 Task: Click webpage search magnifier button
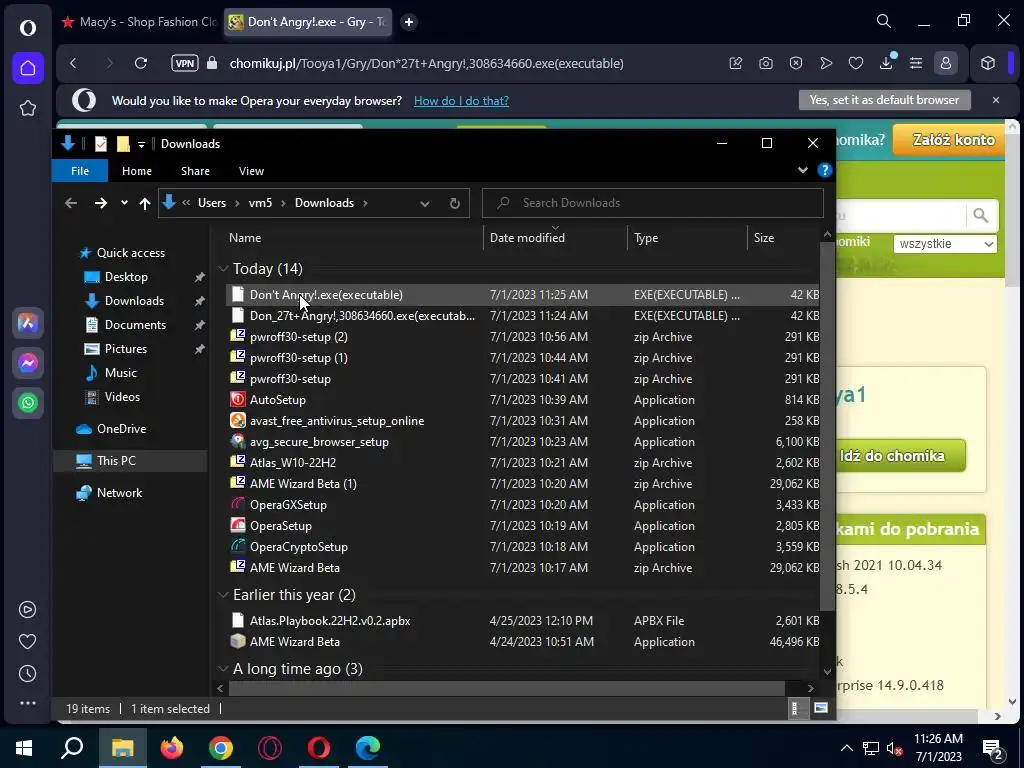980,215
